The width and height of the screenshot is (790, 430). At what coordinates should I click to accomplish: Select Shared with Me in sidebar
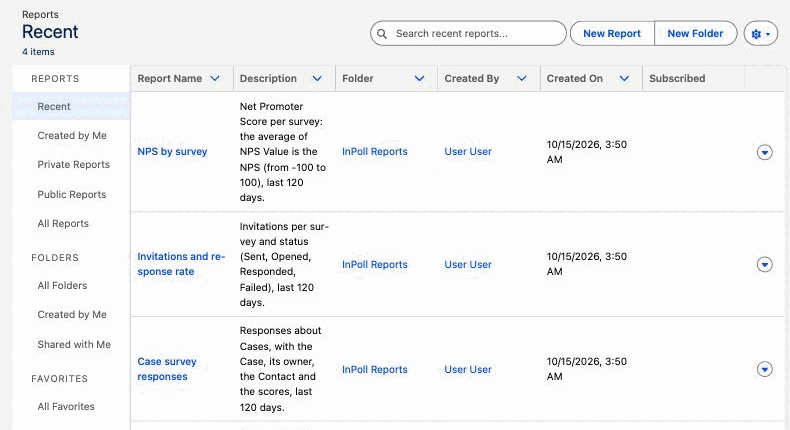[74, 345]
